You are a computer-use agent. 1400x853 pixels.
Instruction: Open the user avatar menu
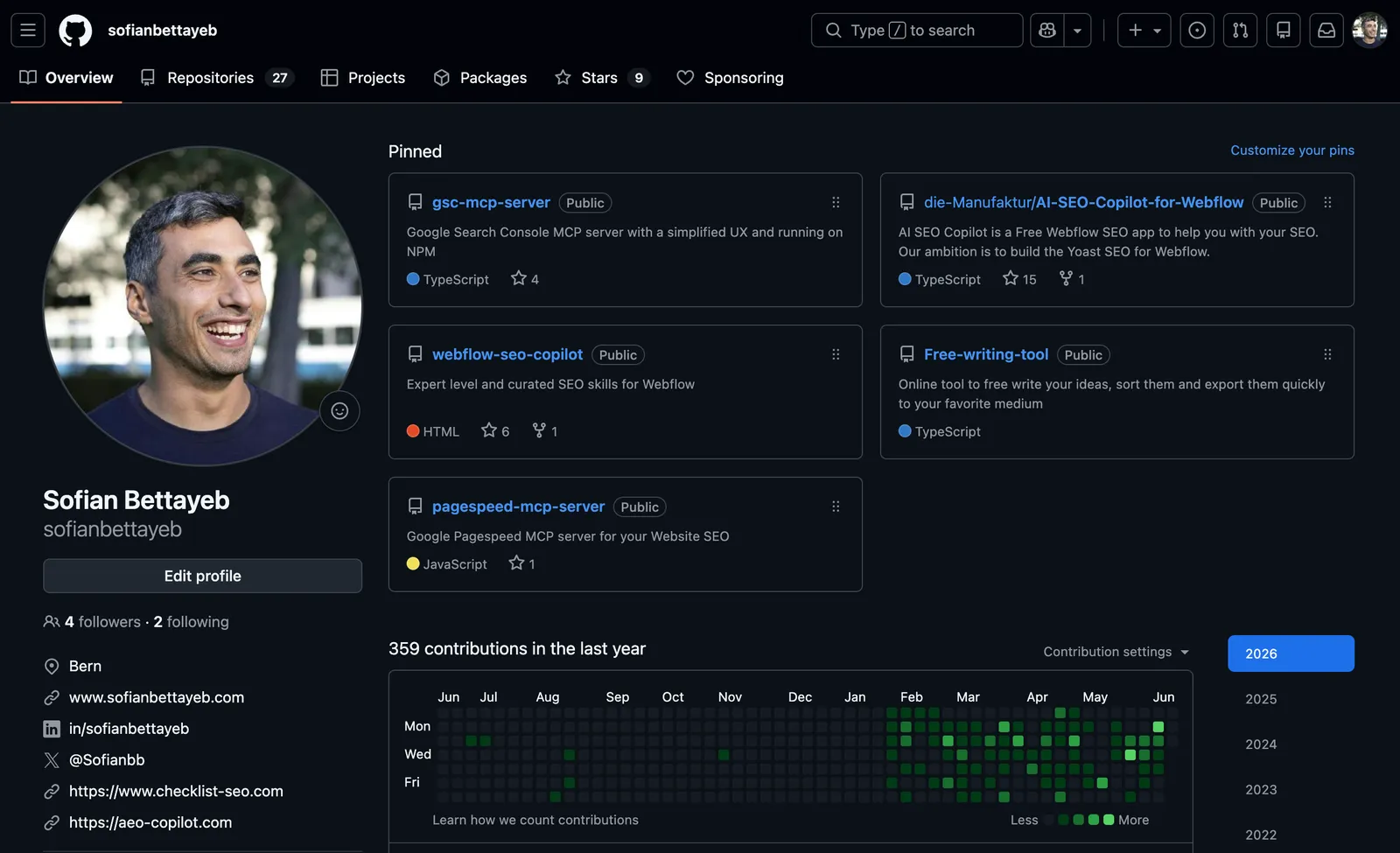[x=1369, y=31]
